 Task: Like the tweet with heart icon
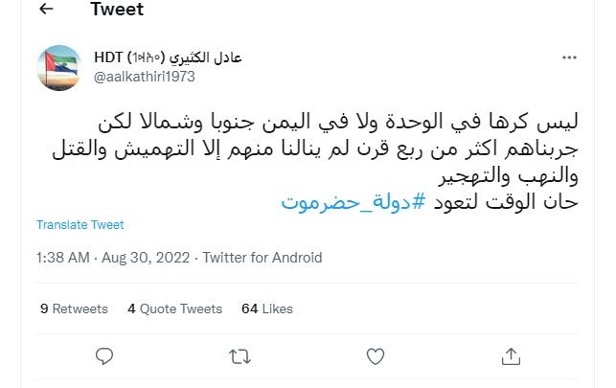(375, 357)
